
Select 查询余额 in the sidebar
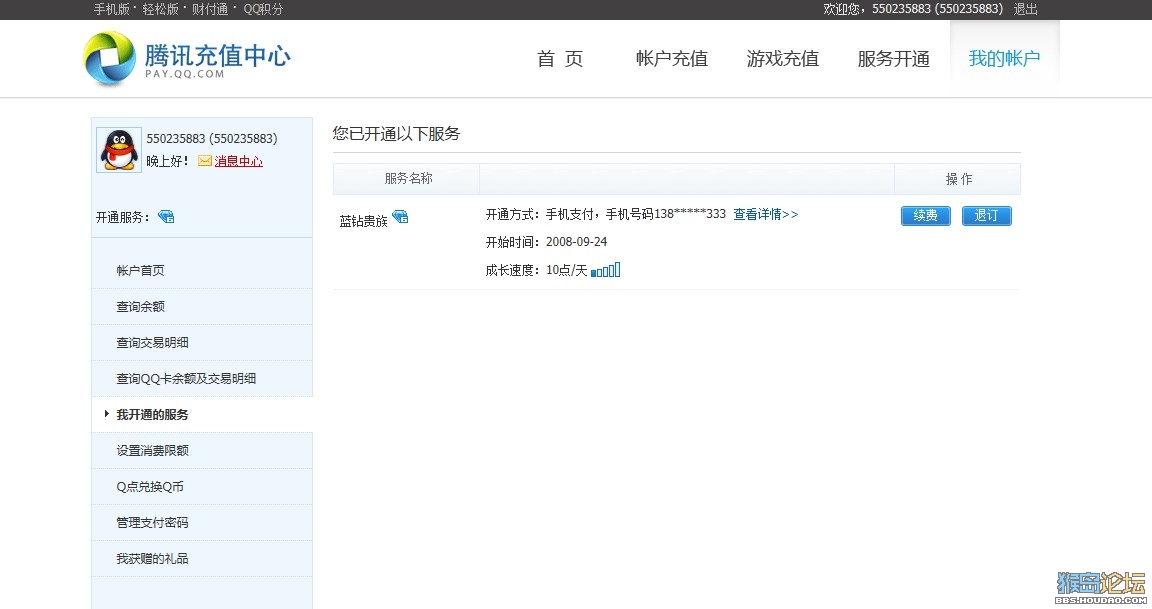(x=202, y=306)
